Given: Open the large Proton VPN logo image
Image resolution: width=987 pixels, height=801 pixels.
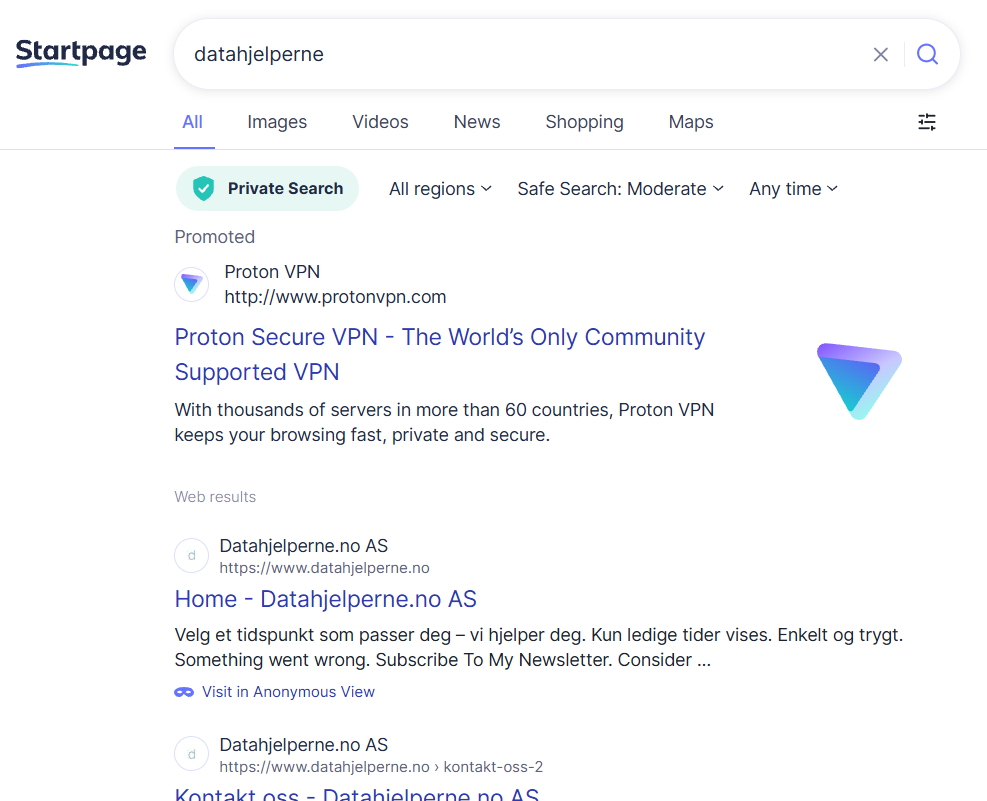Looking at the screenshot, I should 859,381.
